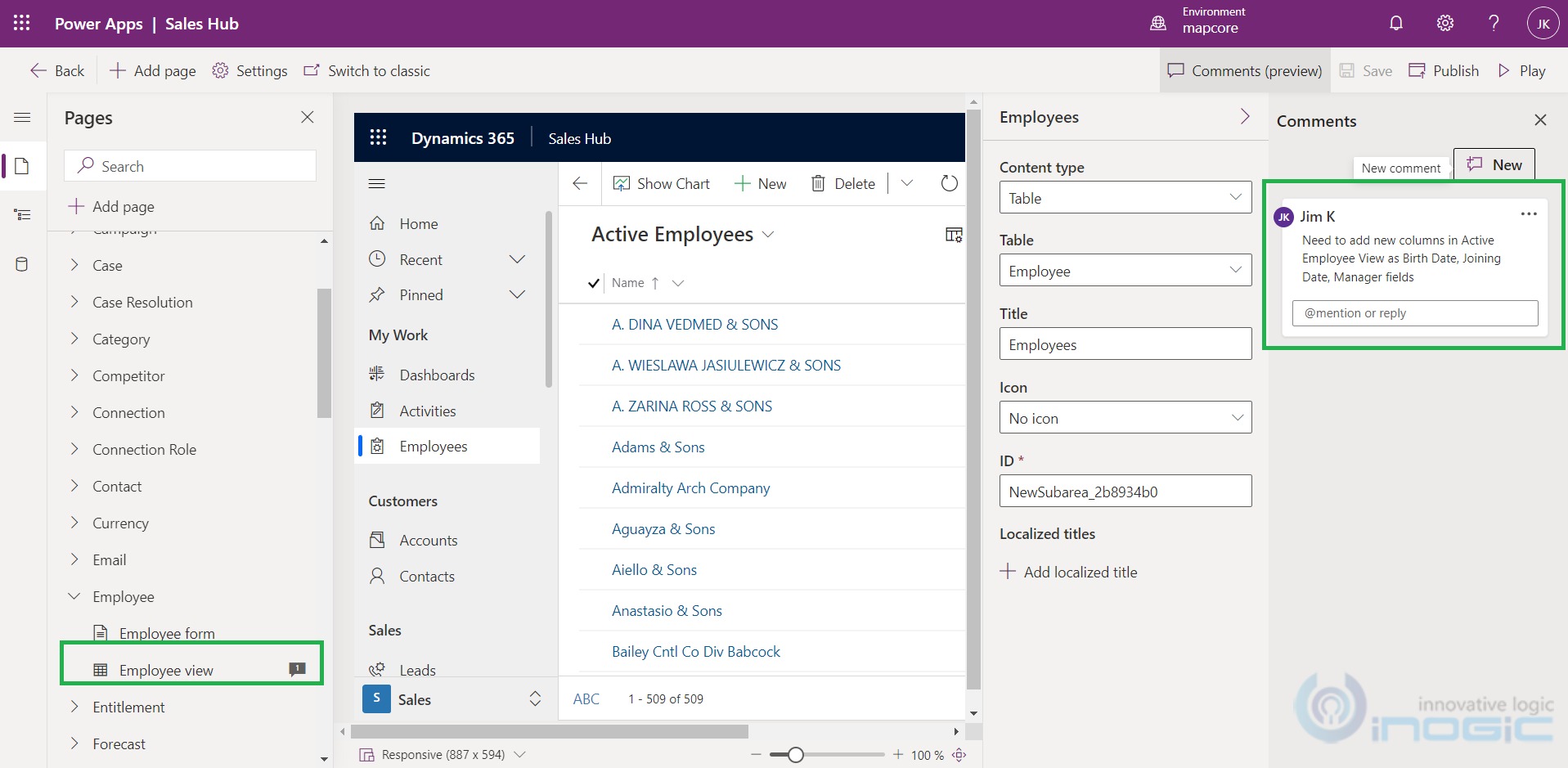1568x768 pixels.
Task: Play the app
Action: click(x=1521, y=70)
